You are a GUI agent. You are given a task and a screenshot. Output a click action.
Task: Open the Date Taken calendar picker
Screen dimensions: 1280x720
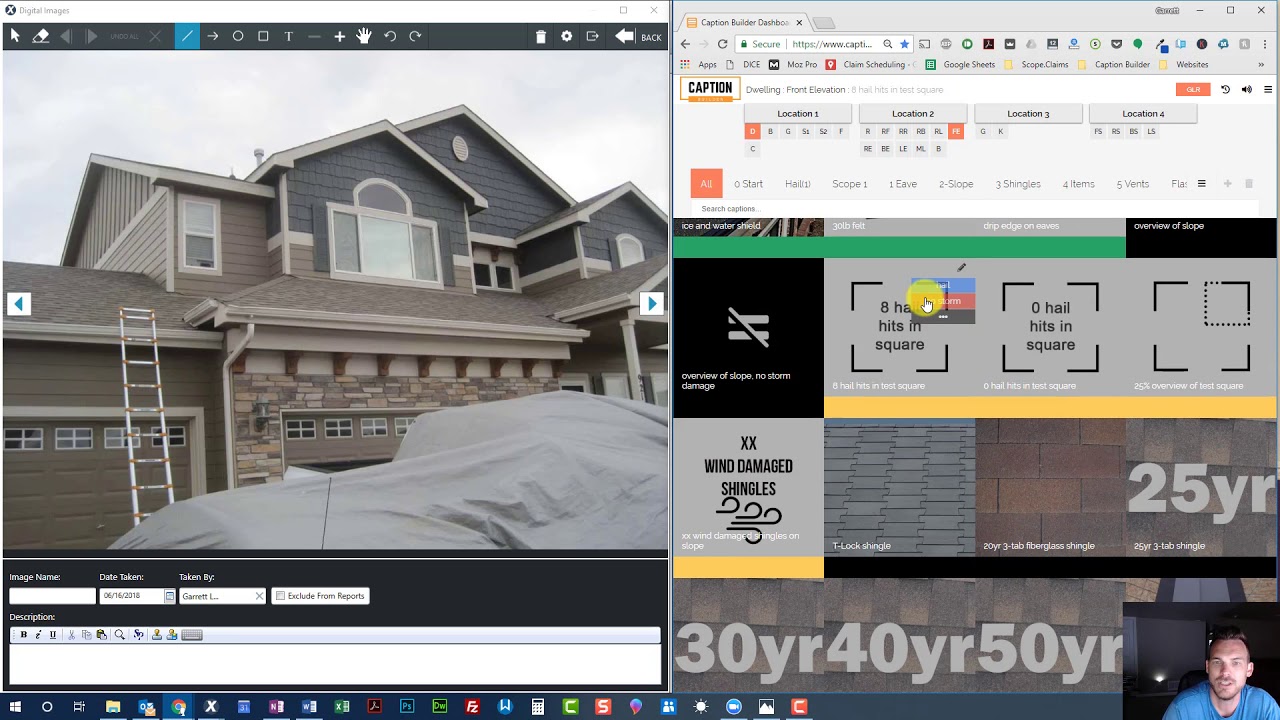click(169, 596)
